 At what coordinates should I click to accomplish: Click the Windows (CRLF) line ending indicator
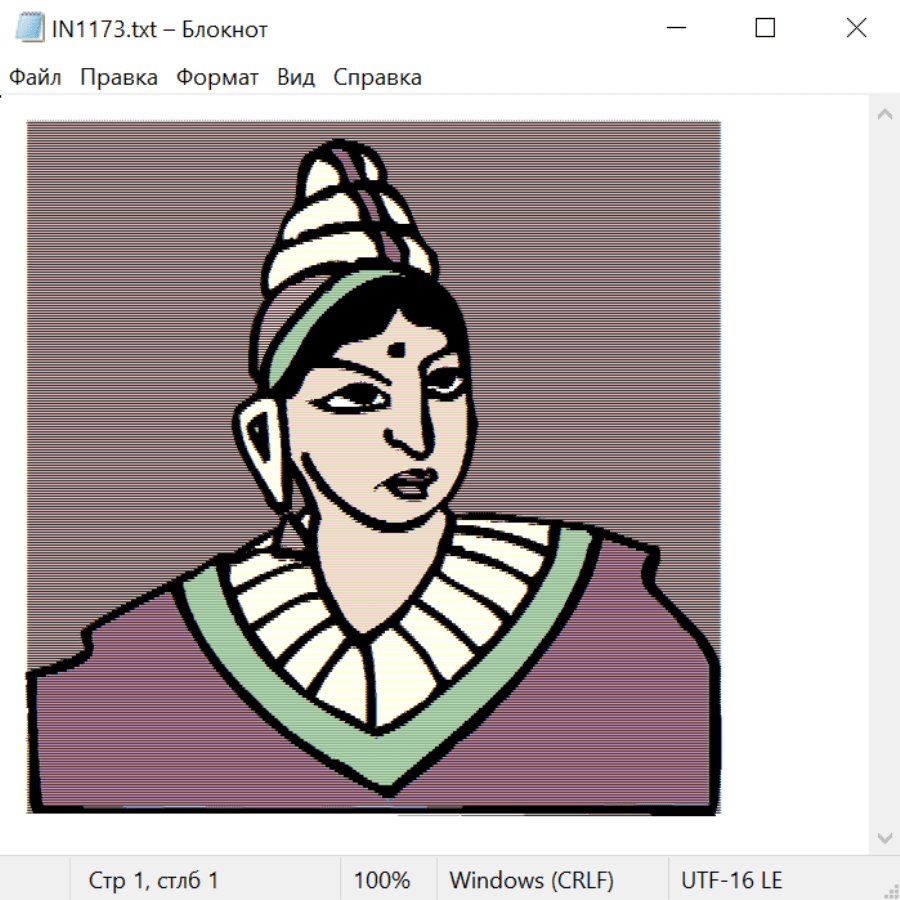[x=531, y=881]
